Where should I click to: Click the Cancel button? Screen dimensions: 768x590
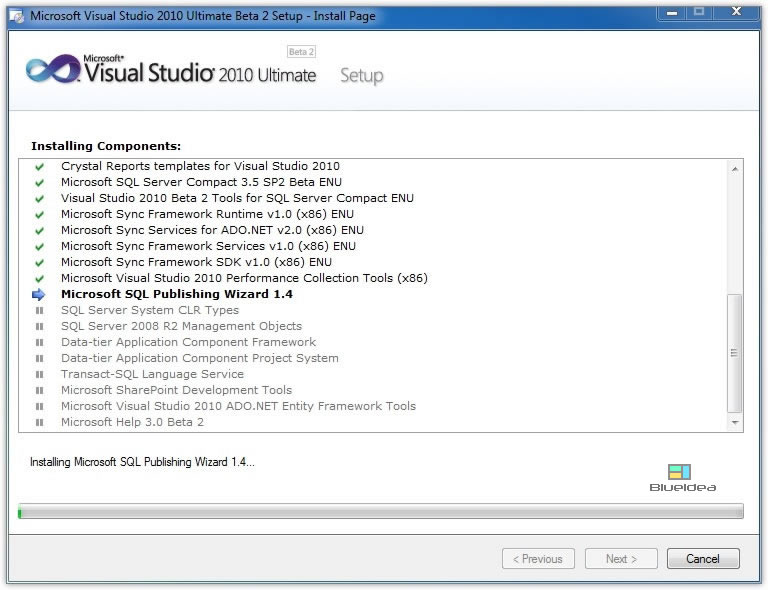pos(703,559)
